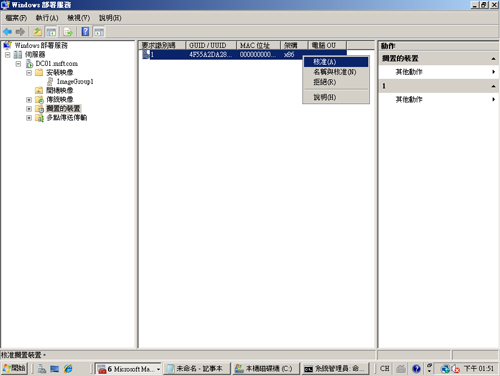
Task: Click the Forward arrow toolbar icon
Action: pyautogui.click(x=20, y=32)
